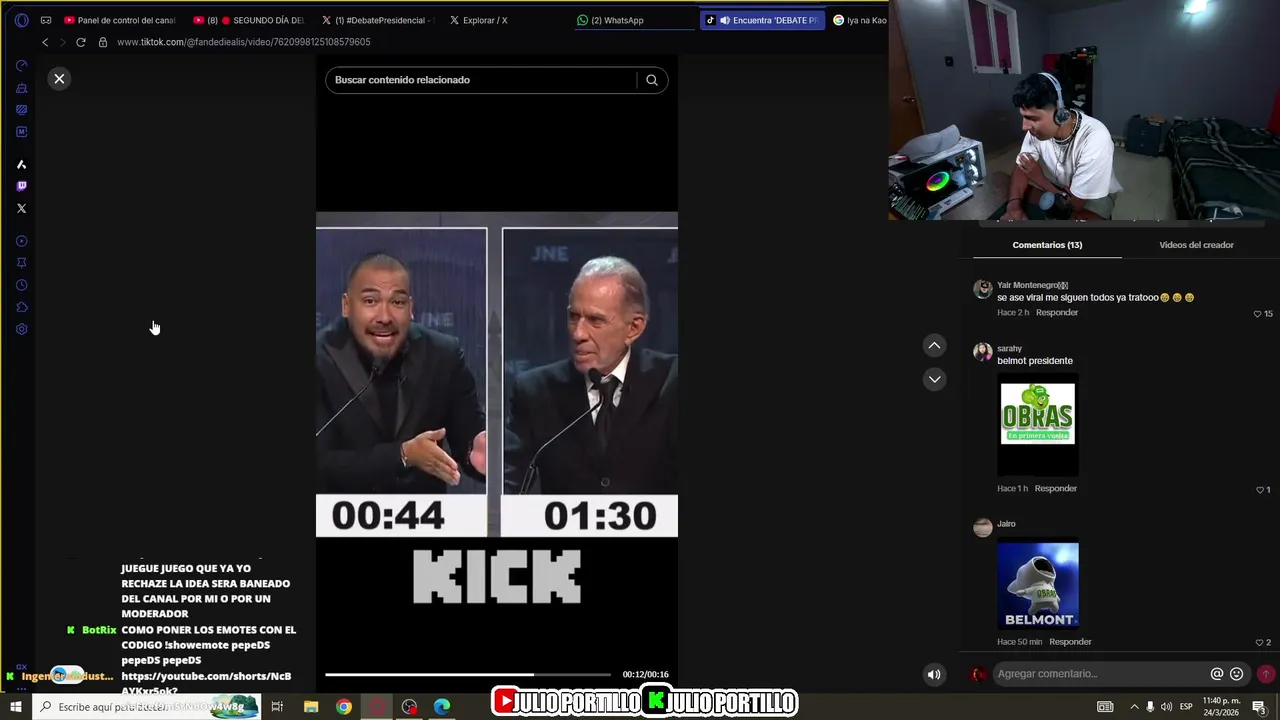This screenshot has height=720, width=1280.
Task: Open the Player icon in sidebar
Action: (21, 241)
